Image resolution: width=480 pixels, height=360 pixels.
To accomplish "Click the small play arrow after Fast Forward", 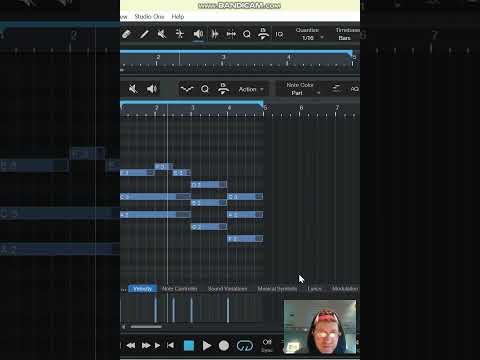I will coord(157,346).
